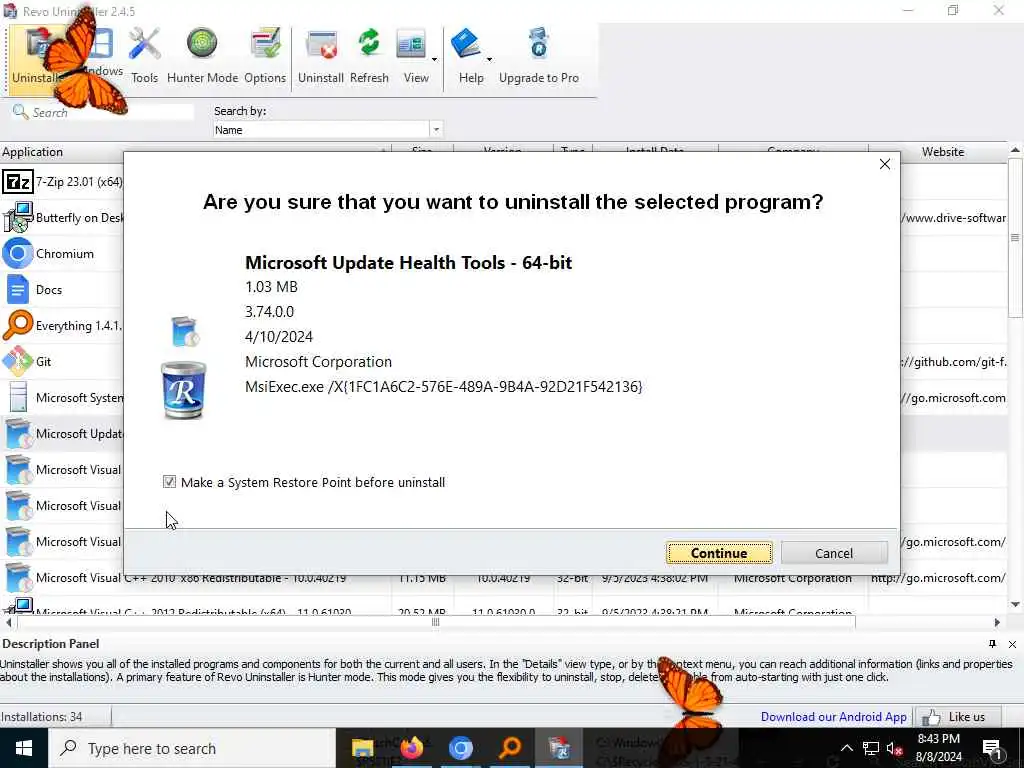The image size is (1024, 768).
Task: Open File Explorer from taskbar
Action: click(363, 748)
